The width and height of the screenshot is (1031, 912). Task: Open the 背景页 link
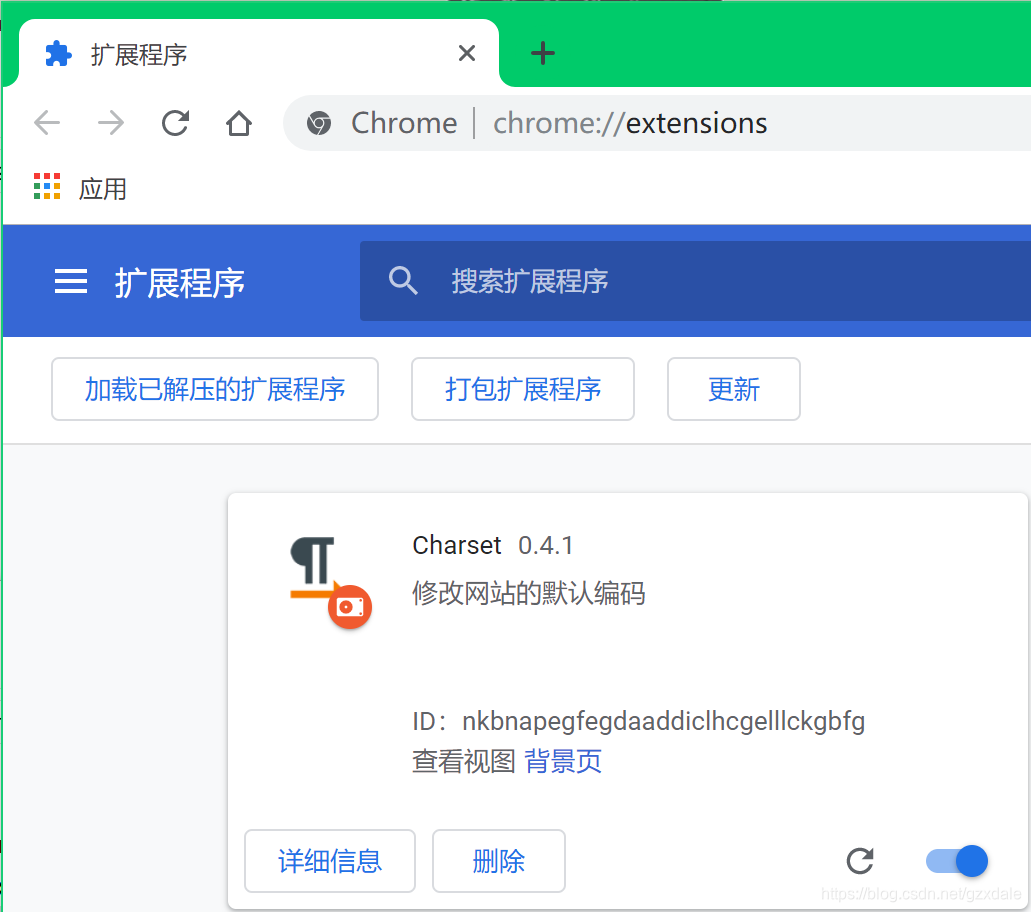[x=563, y=761]
